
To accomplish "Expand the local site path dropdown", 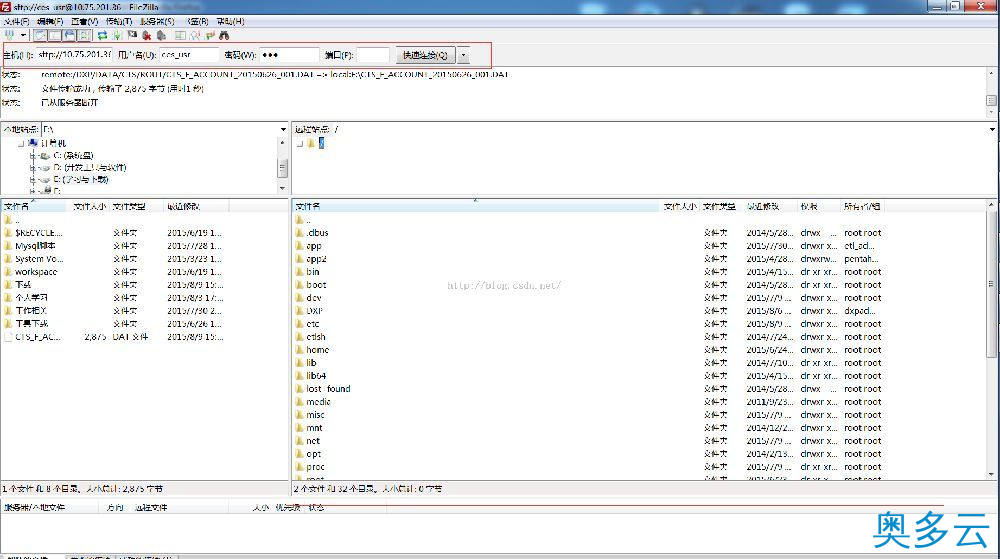I will (x=283, y=129).
